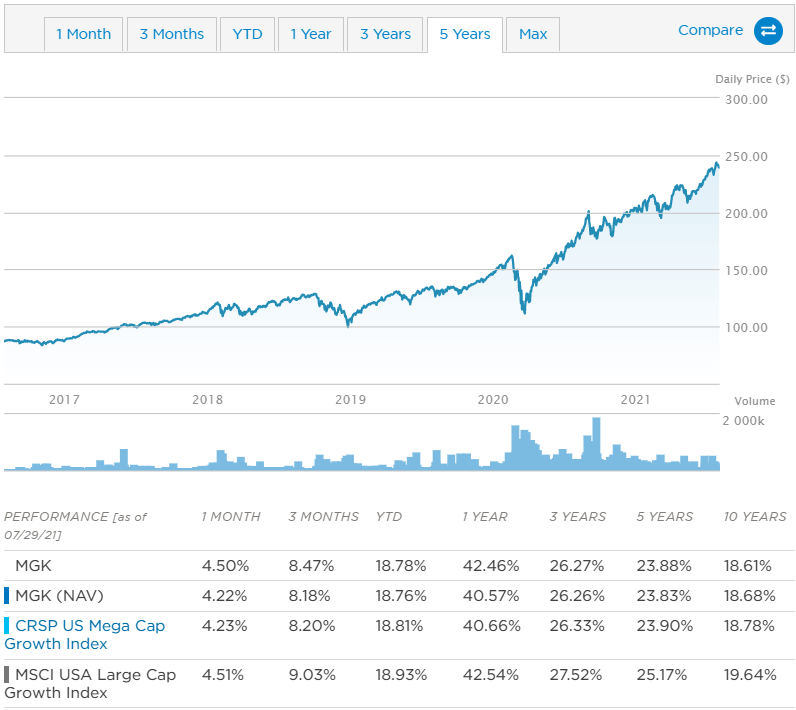
Task: Click CRSP index 3 months value 8.20%
Action: [x=312, y=626]
